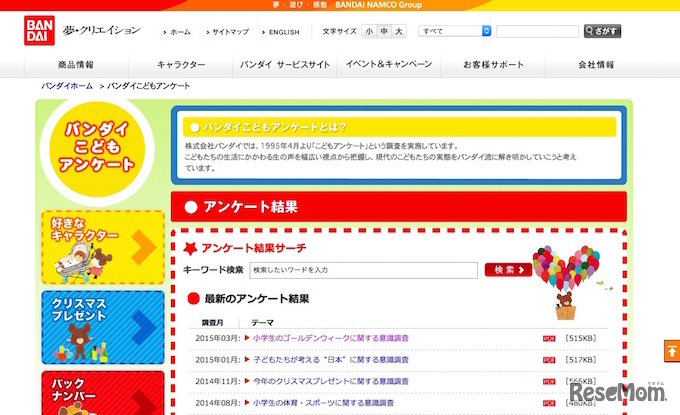
Task: Click the さがす search button
Action: point(602,31)
